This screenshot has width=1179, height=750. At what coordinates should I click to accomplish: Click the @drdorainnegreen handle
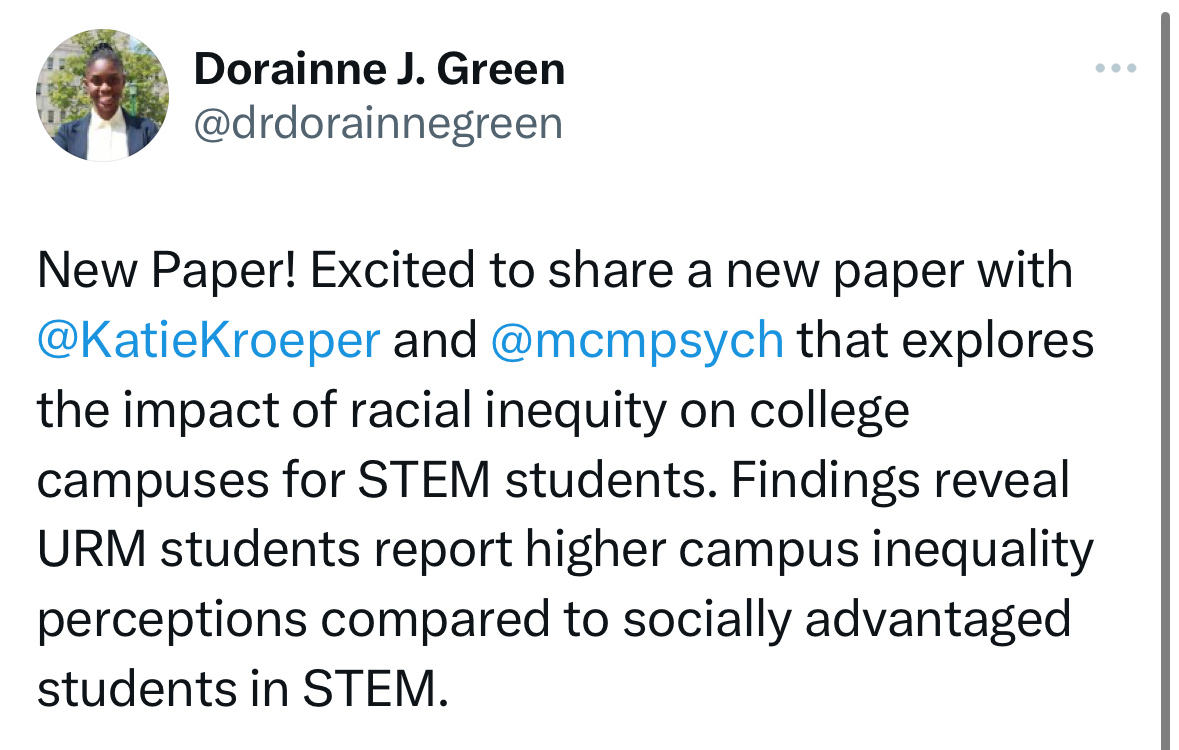(378, 123)
